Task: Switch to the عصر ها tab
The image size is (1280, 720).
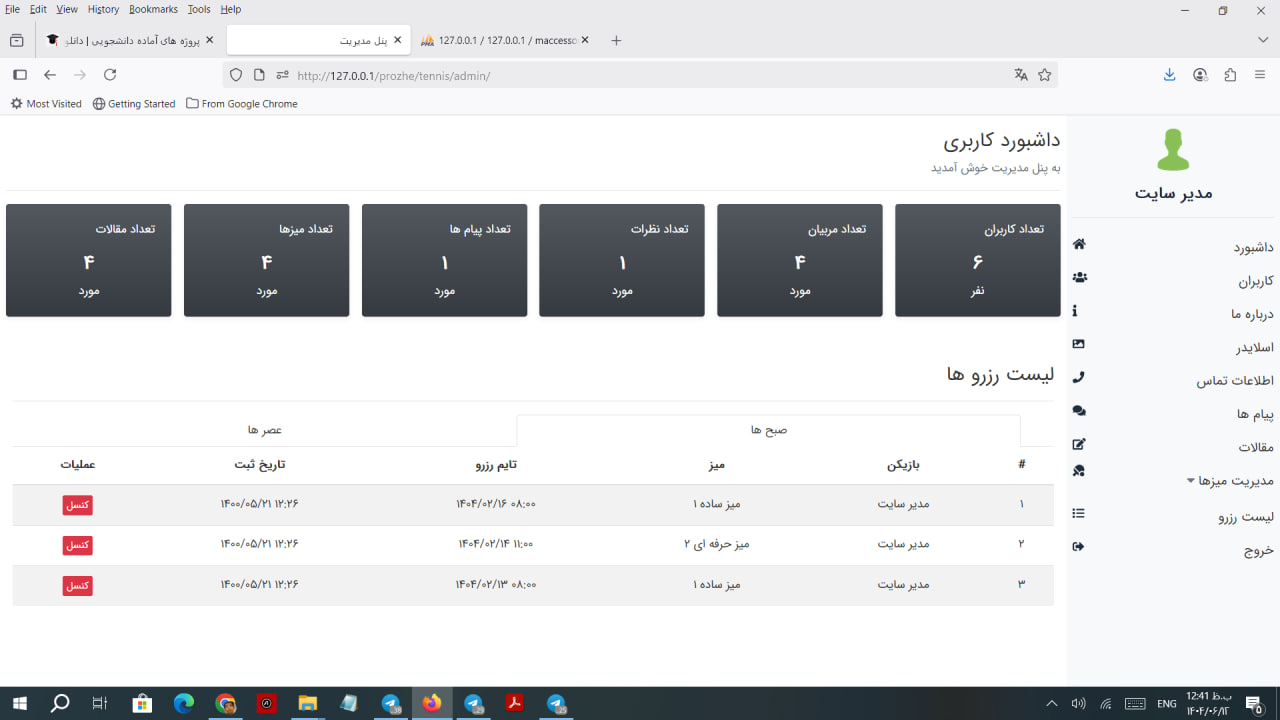Action: pyautogui.click(x=265, y=430)
